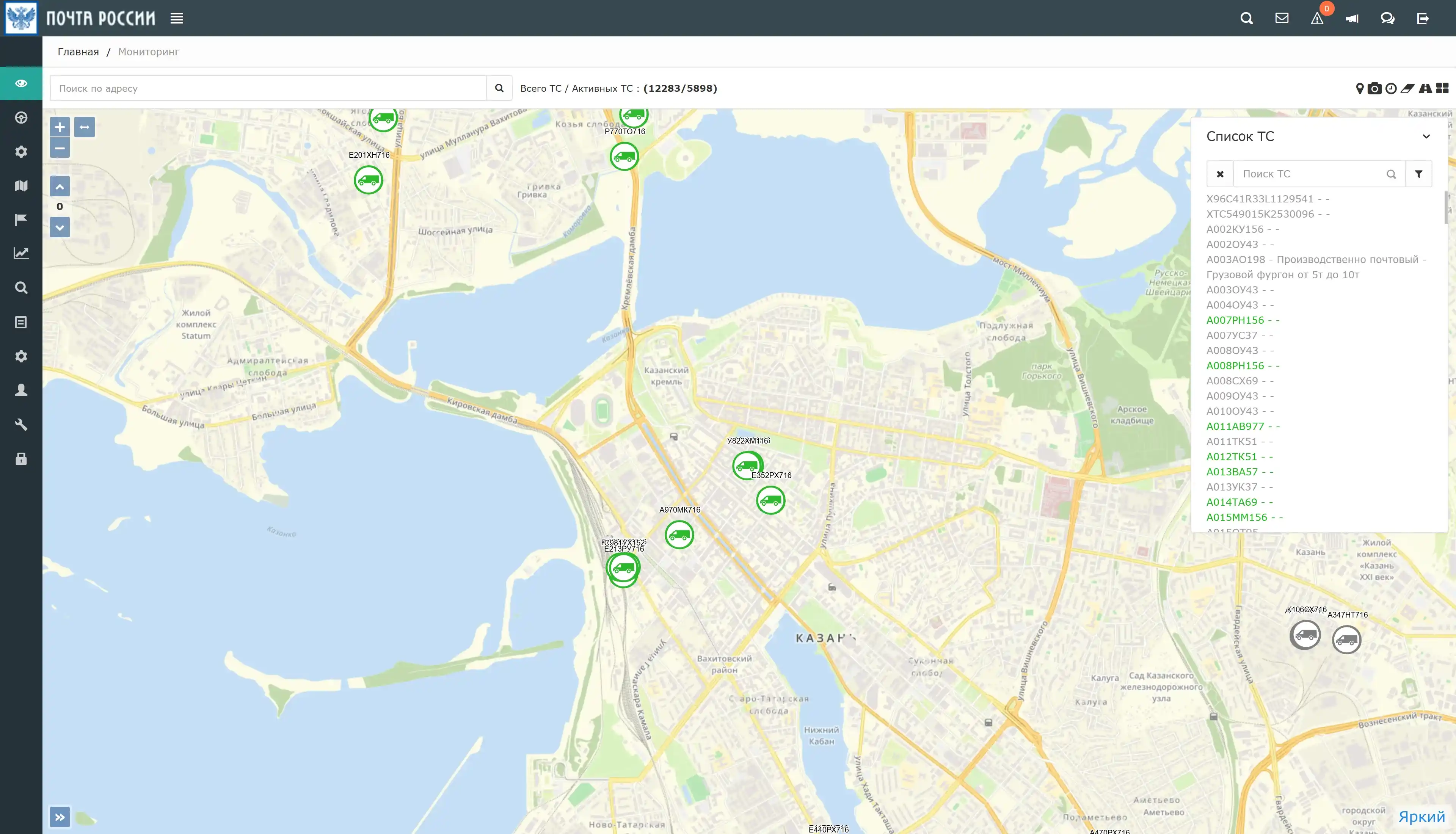Open the megaphone announcements icon
The image size is (1456, 834).
[x=1352, y=18]
